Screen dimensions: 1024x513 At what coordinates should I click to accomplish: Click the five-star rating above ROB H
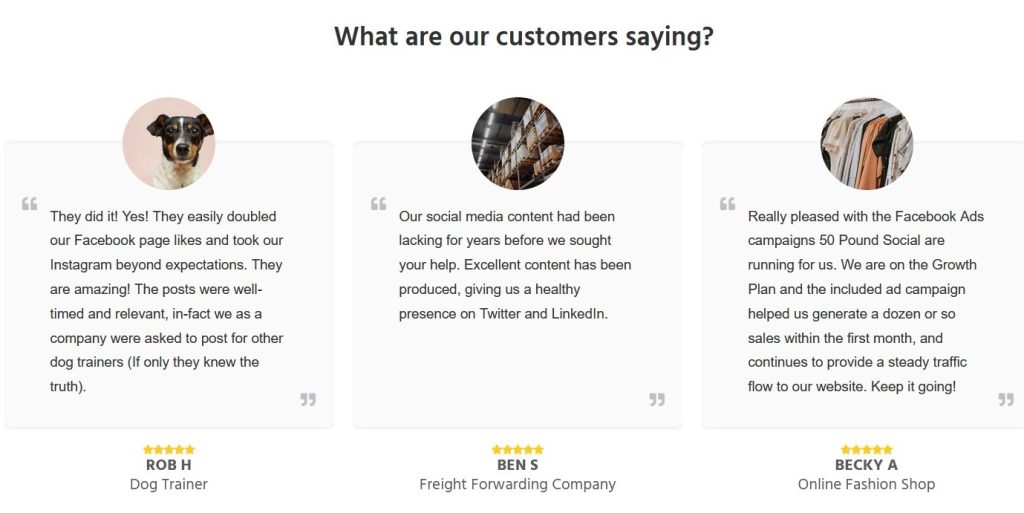168,450
